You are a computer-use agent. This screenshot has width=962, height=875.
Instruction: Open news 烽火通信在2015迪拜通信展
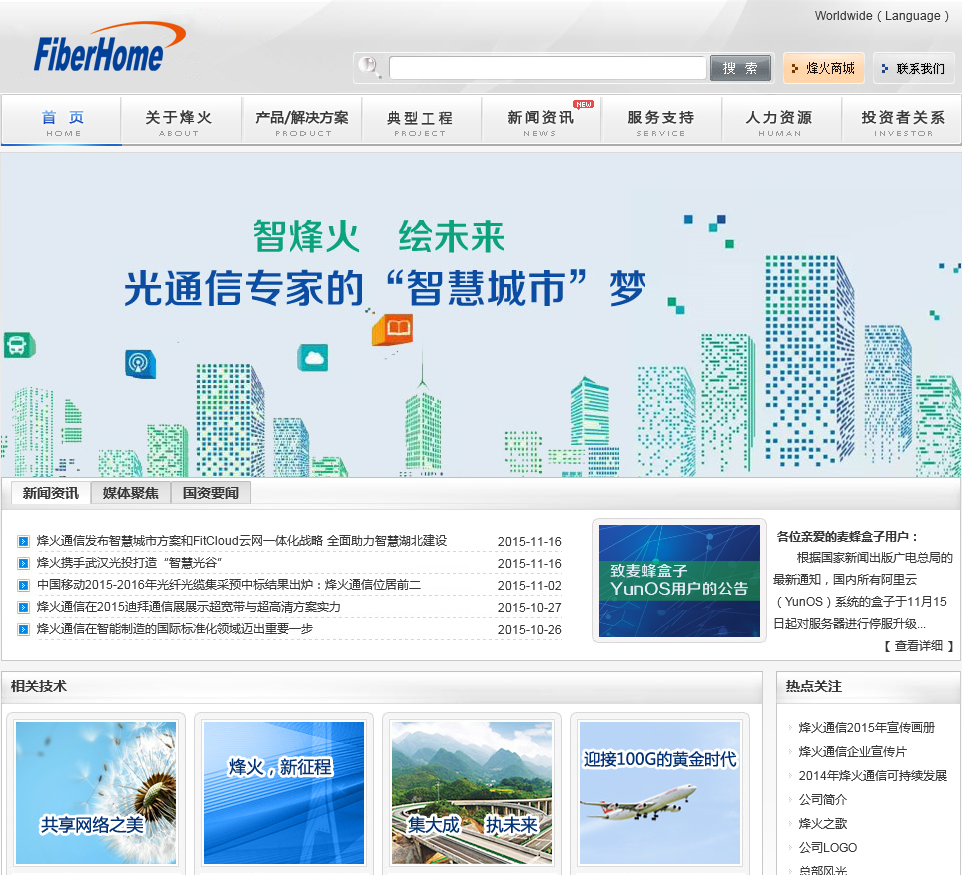pos(188,607)
